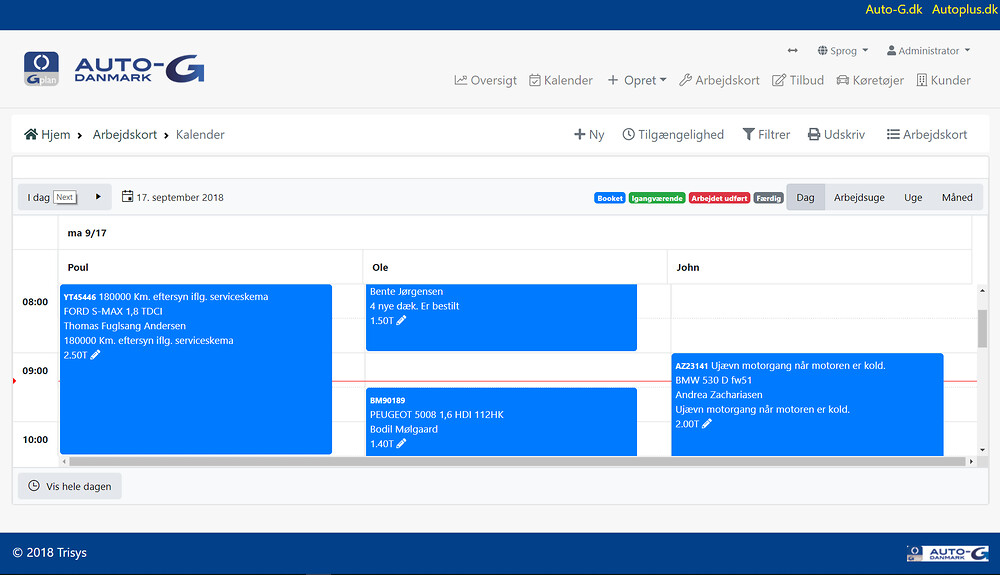The width and height of the screenshot is (1000, 575).
Task: Open Køretøjer in the top navigation
Action: (870, 80)
